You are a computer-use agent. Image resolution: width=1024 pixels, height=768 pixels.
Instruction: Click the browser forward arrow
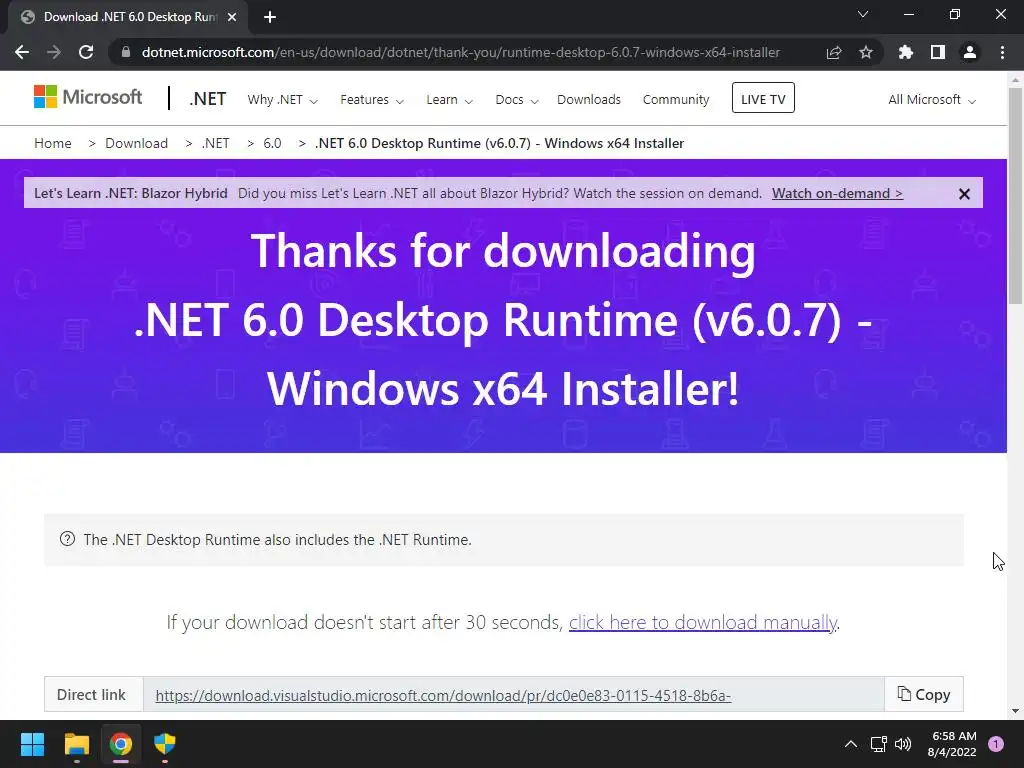[54, 52]
